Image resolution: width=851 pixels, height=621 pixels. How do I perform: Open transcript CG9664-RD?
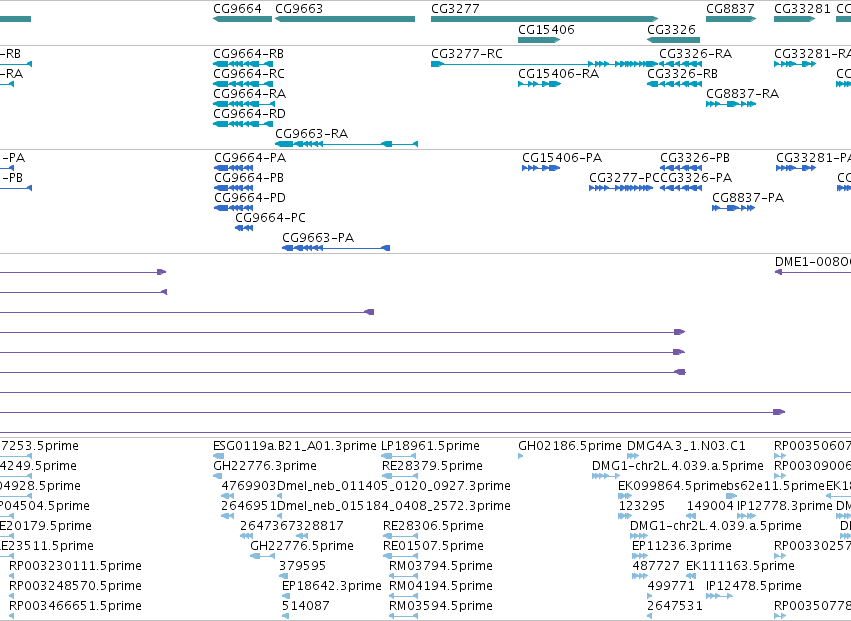point(249,114)
